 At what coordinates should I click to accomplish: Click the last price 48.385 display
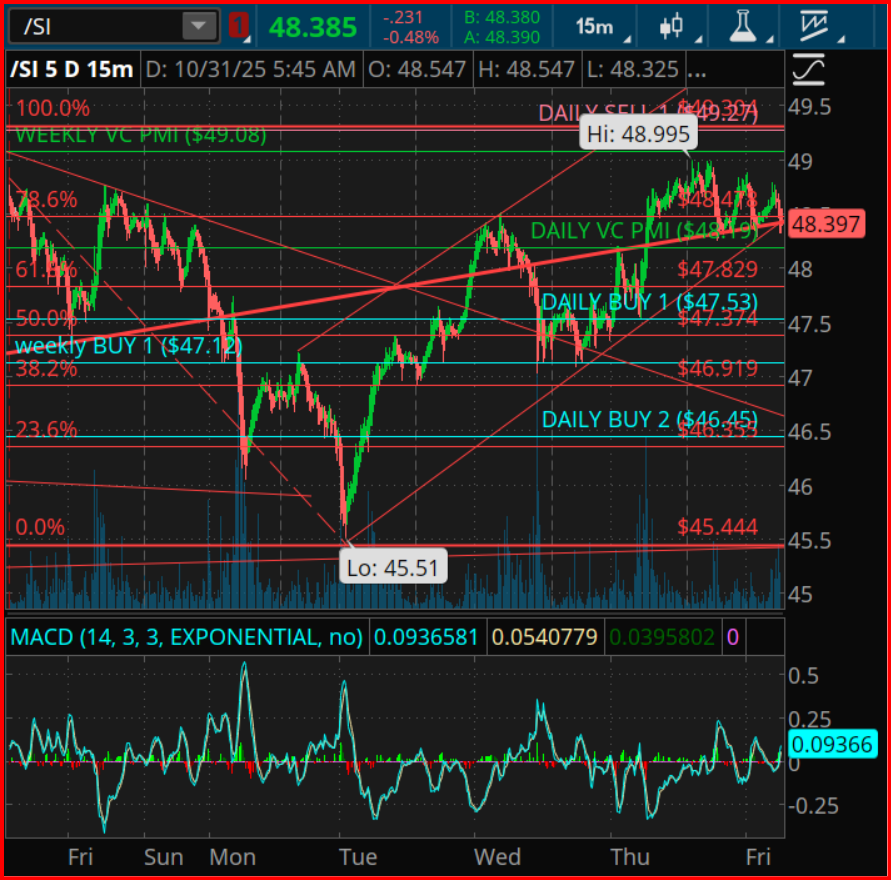pyautogui.click(x=312, y=27)
